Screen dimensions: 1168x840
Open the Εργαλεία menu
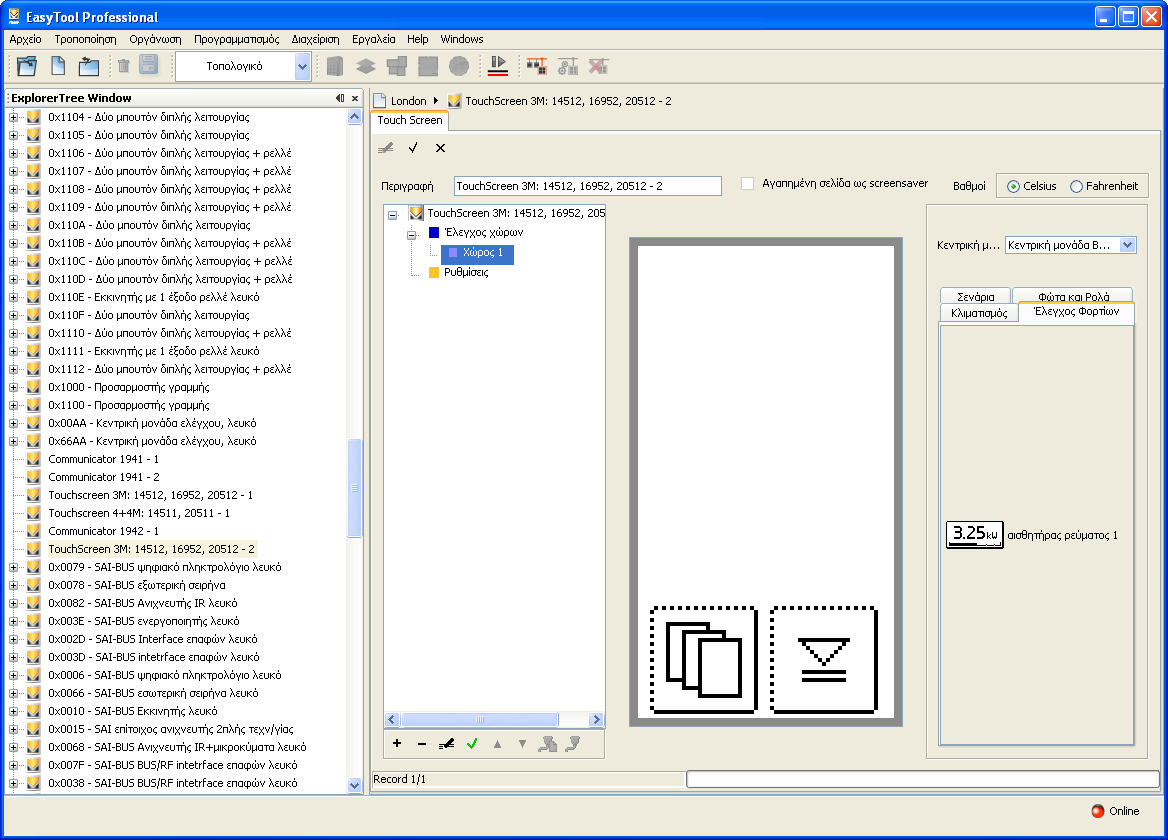pyautogui.click(x=373, y=39)
